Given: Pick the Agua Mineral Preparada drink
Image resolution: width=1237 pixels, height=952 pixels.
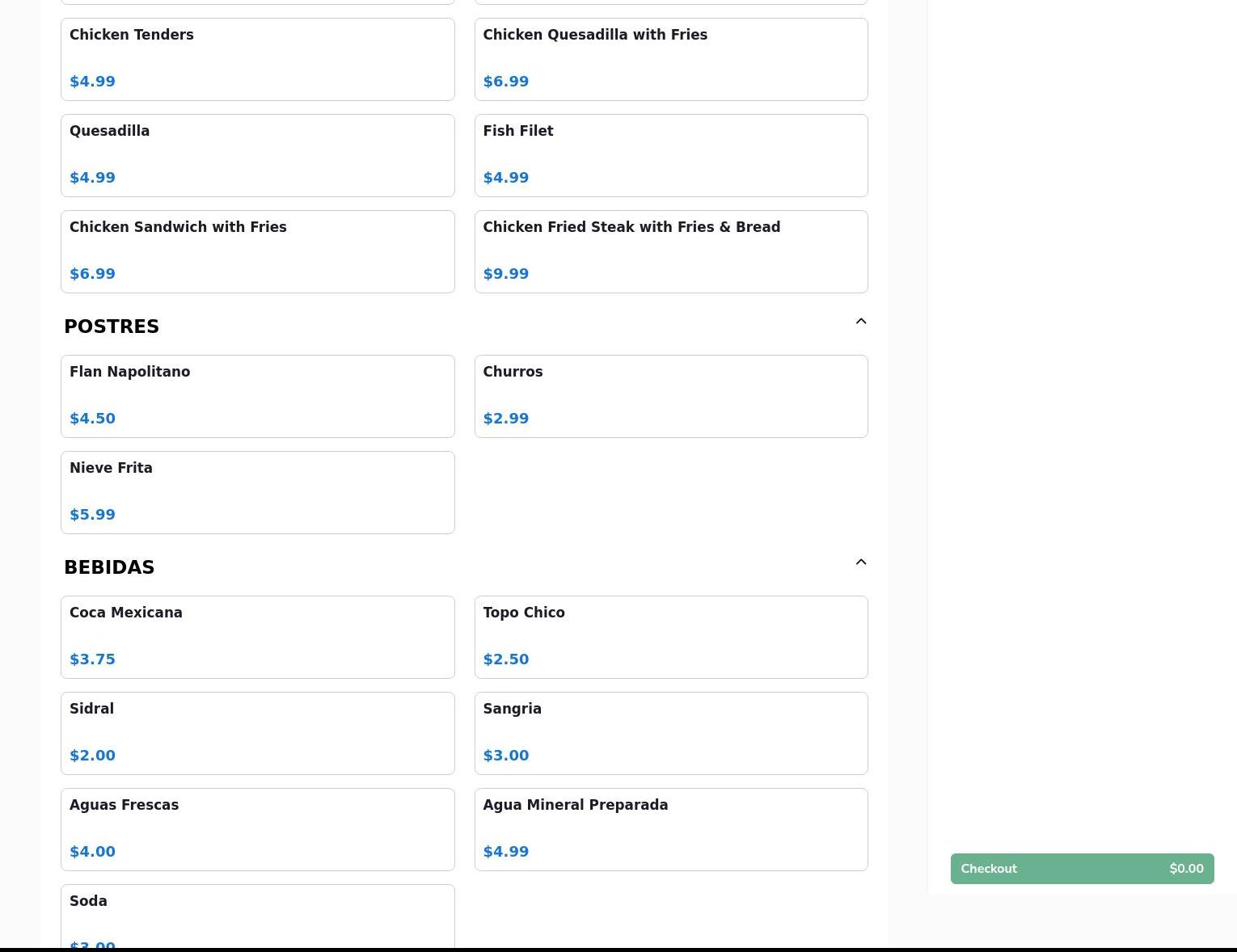Looking at the screenshot, I should click(670, 829).
